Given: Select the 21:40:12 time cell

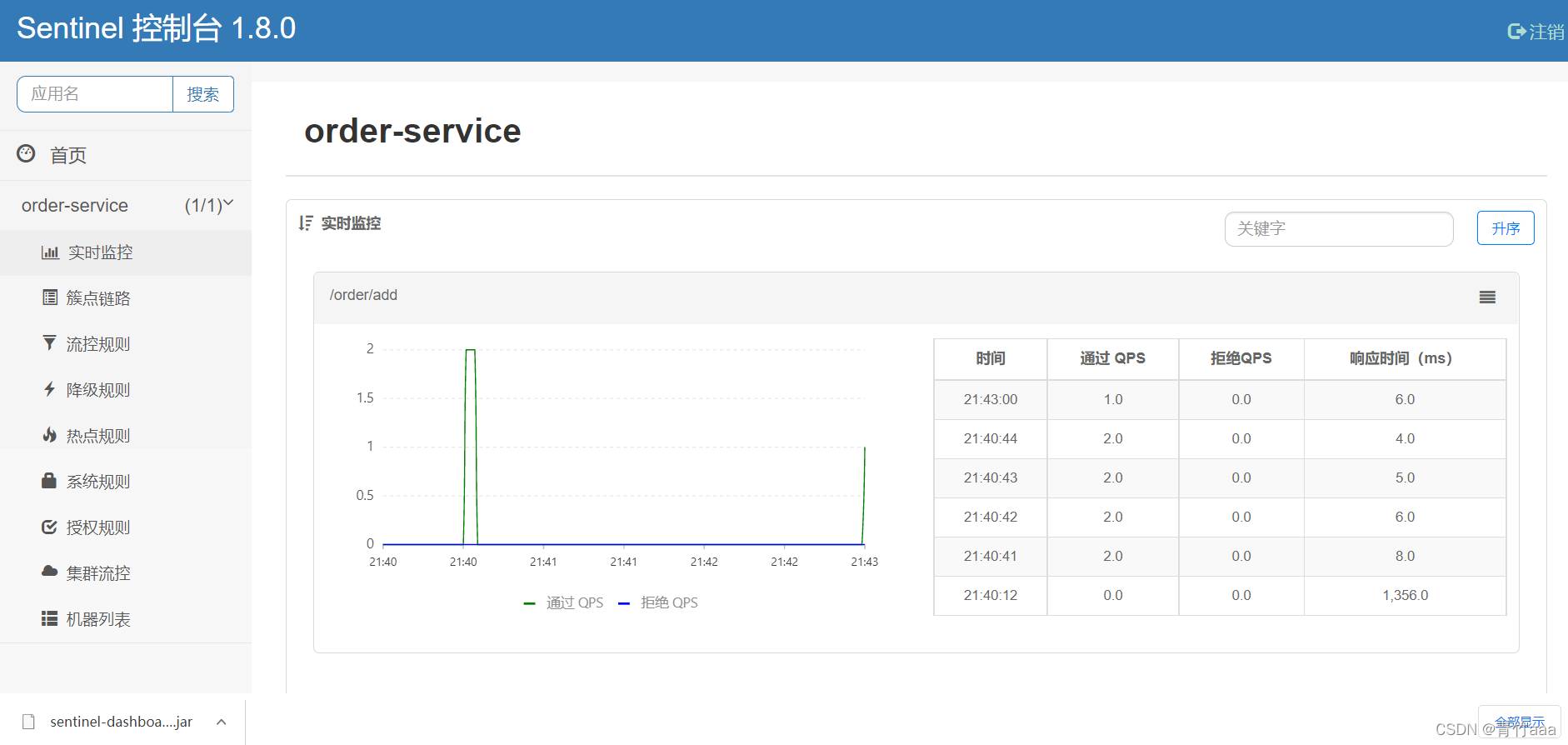Looking at the screenshot, I should coord(991,595).
